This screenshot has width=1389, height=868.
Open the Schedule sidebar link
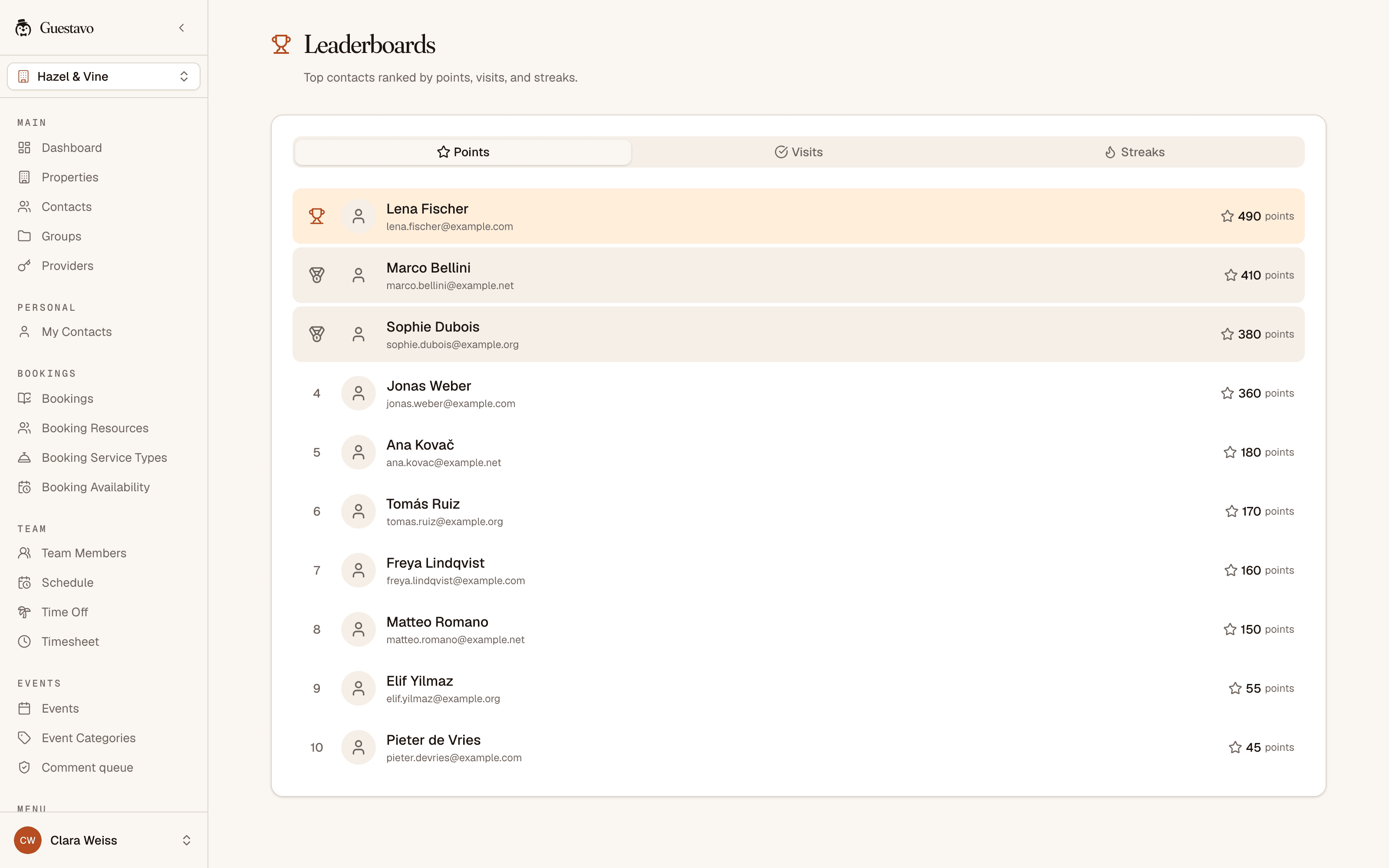103,582
